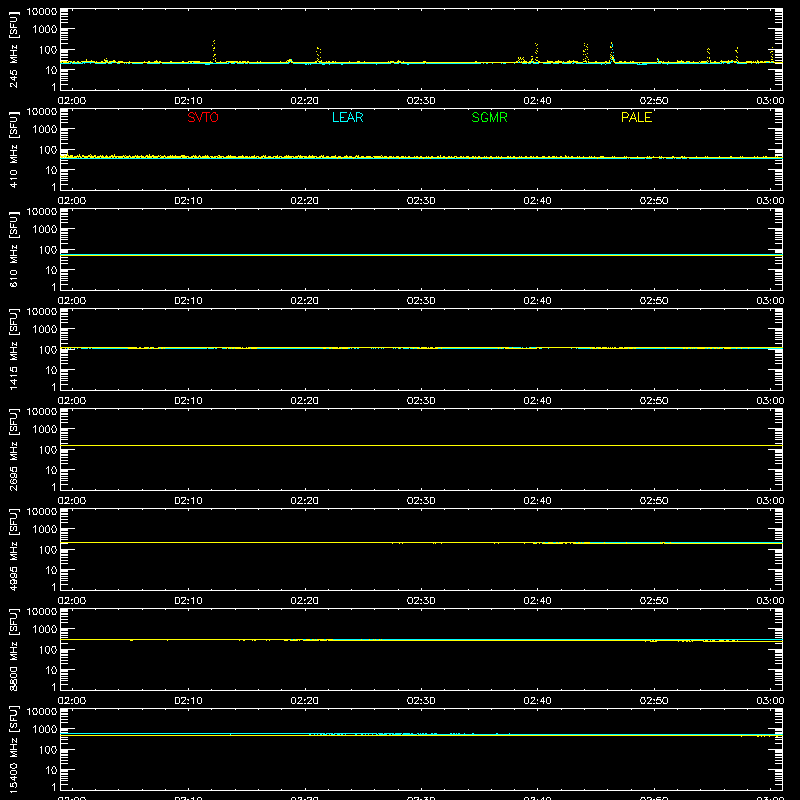
Task: Click the 245 MHz burst spike near 02:12
Action: (x=214, y=51)
